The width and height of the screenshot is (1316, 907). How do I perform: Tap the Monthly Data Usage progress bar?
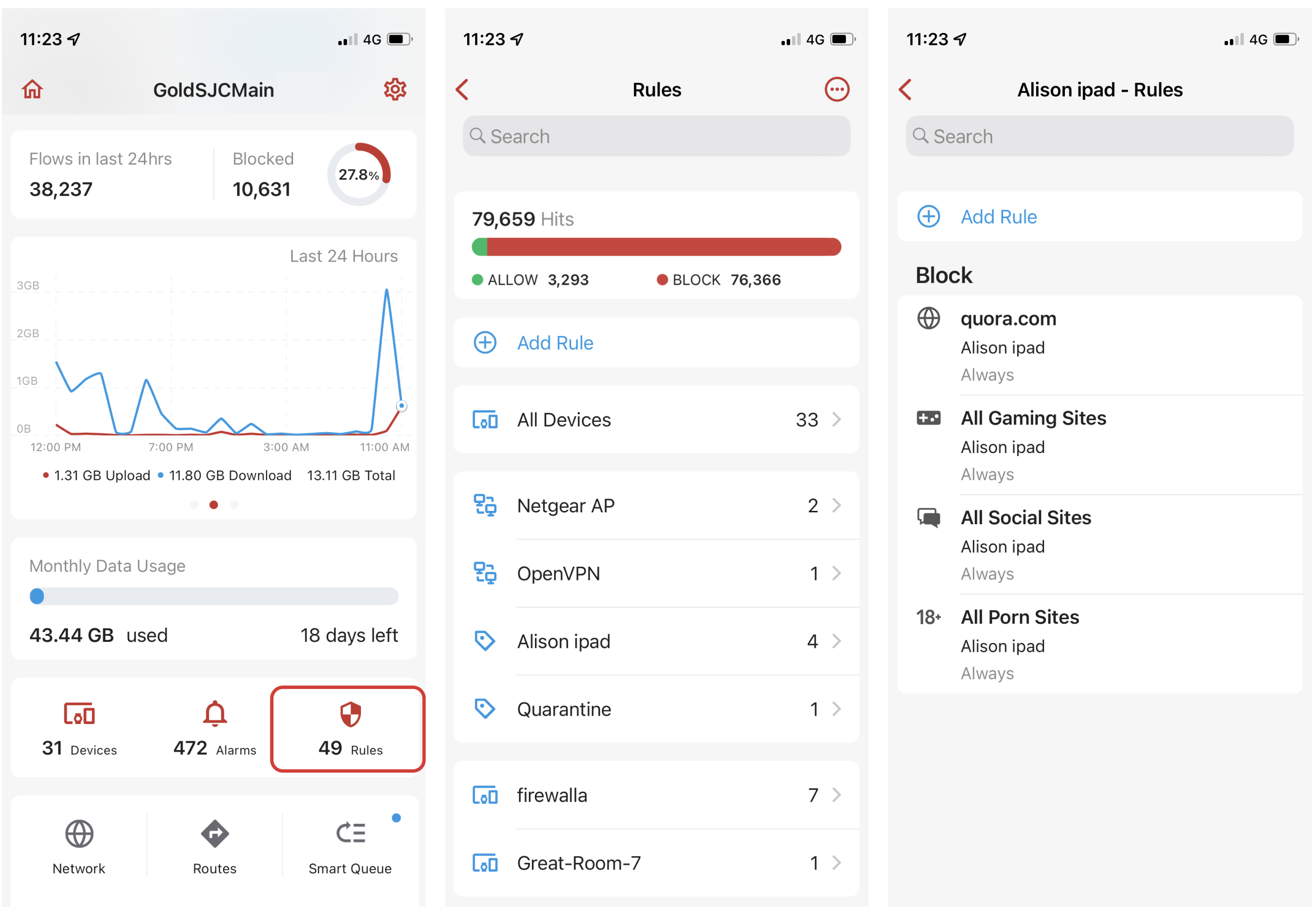214,596
